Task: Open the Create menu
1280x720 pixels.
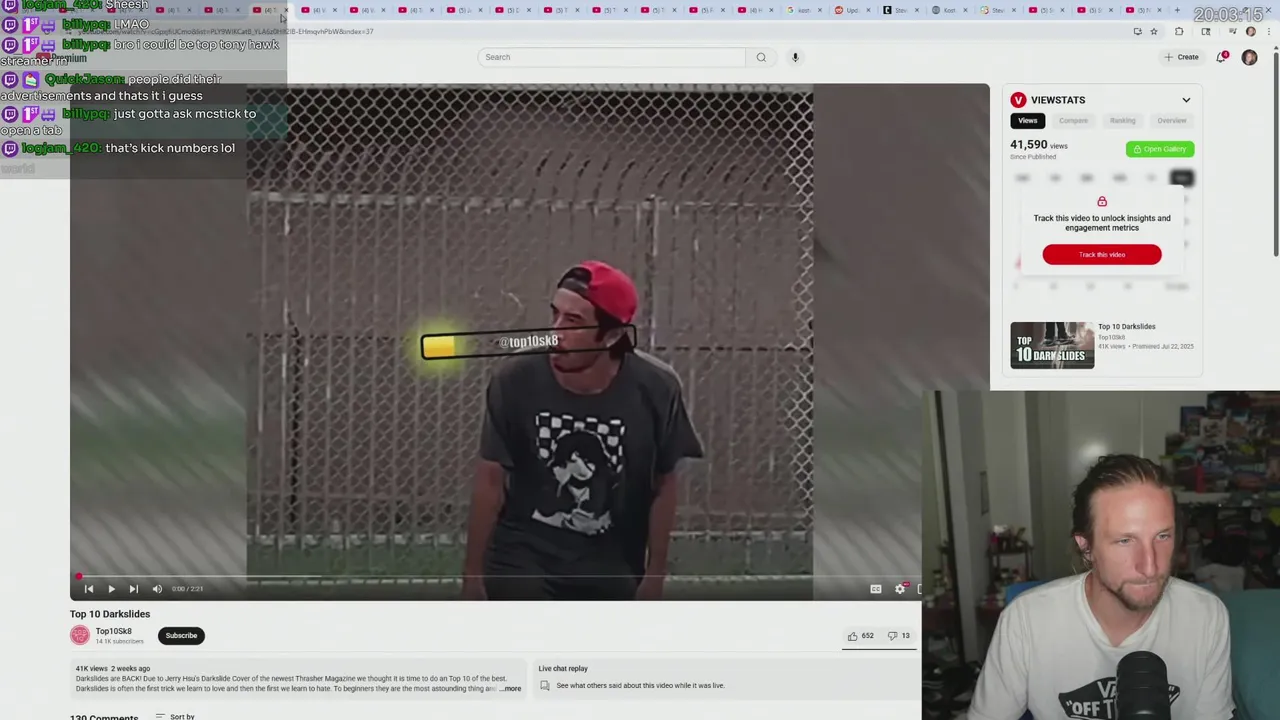Action: pos(1181,57)
